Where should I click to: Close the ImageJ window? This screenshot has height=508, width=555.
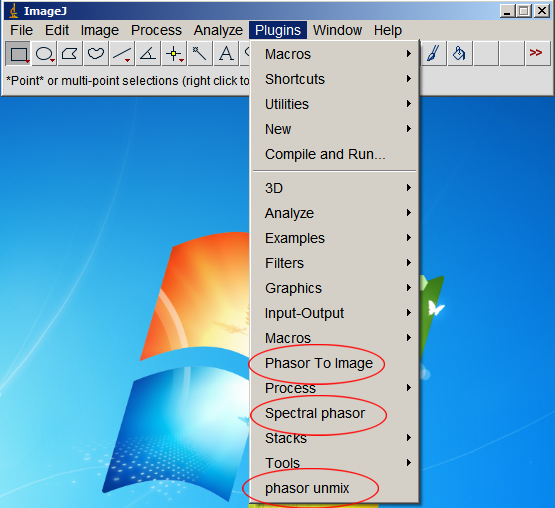tap(542, 11)
